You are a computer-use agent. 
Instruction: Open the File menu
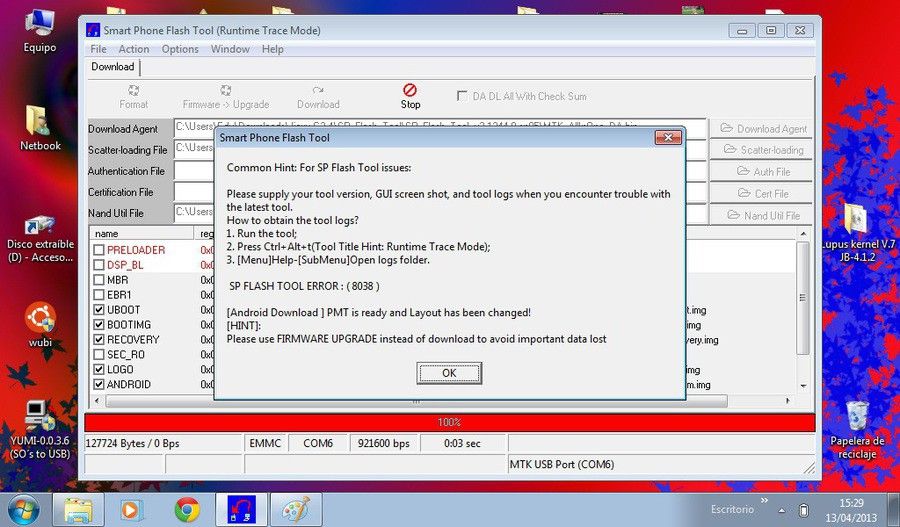[x=98, y=49]
